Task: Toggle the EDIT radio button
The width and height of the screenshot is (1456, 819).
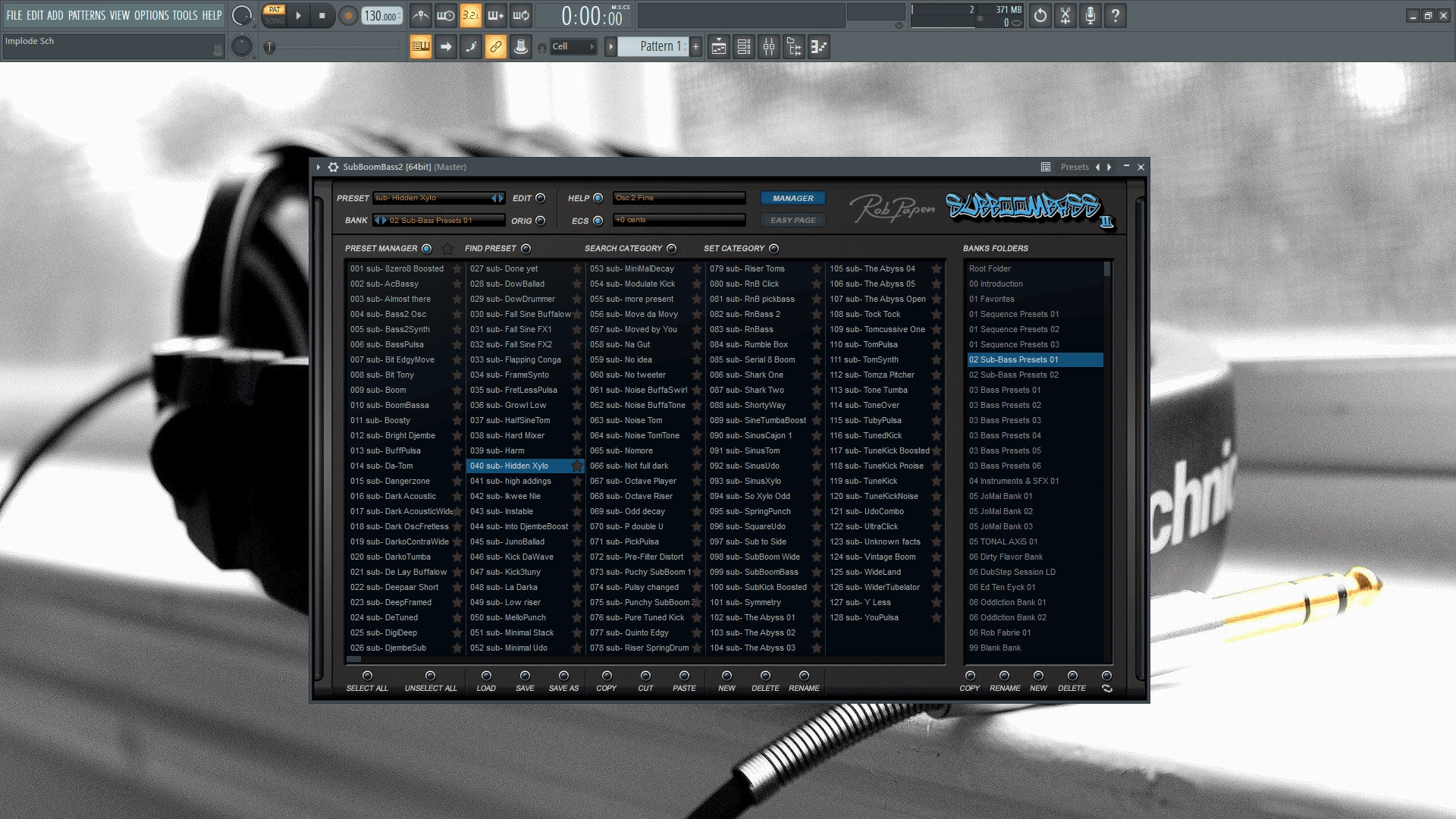Action: click(541, 198)
